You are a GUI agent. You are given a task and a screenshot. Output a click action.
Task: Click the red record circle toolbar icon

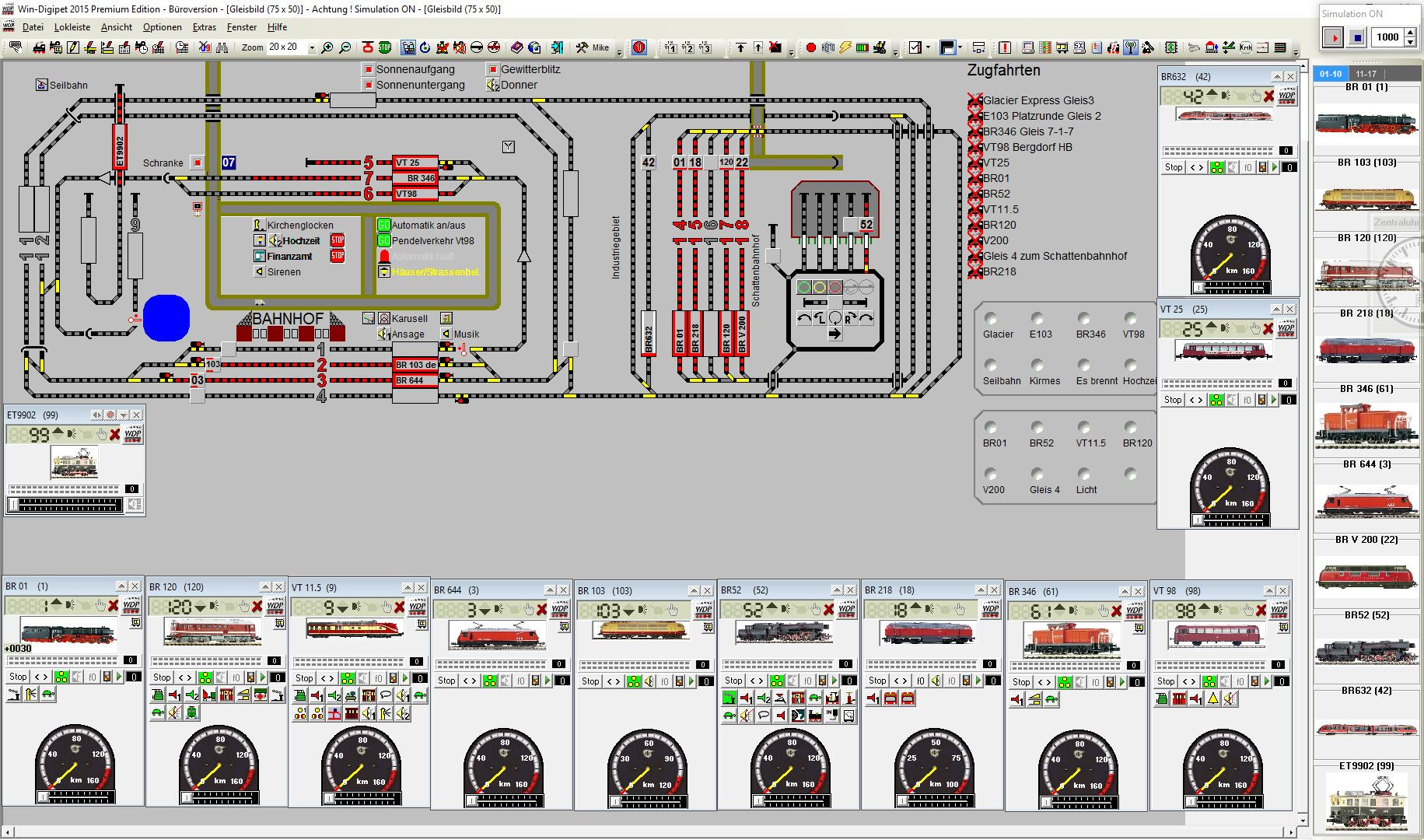click(x=810, y=47)
